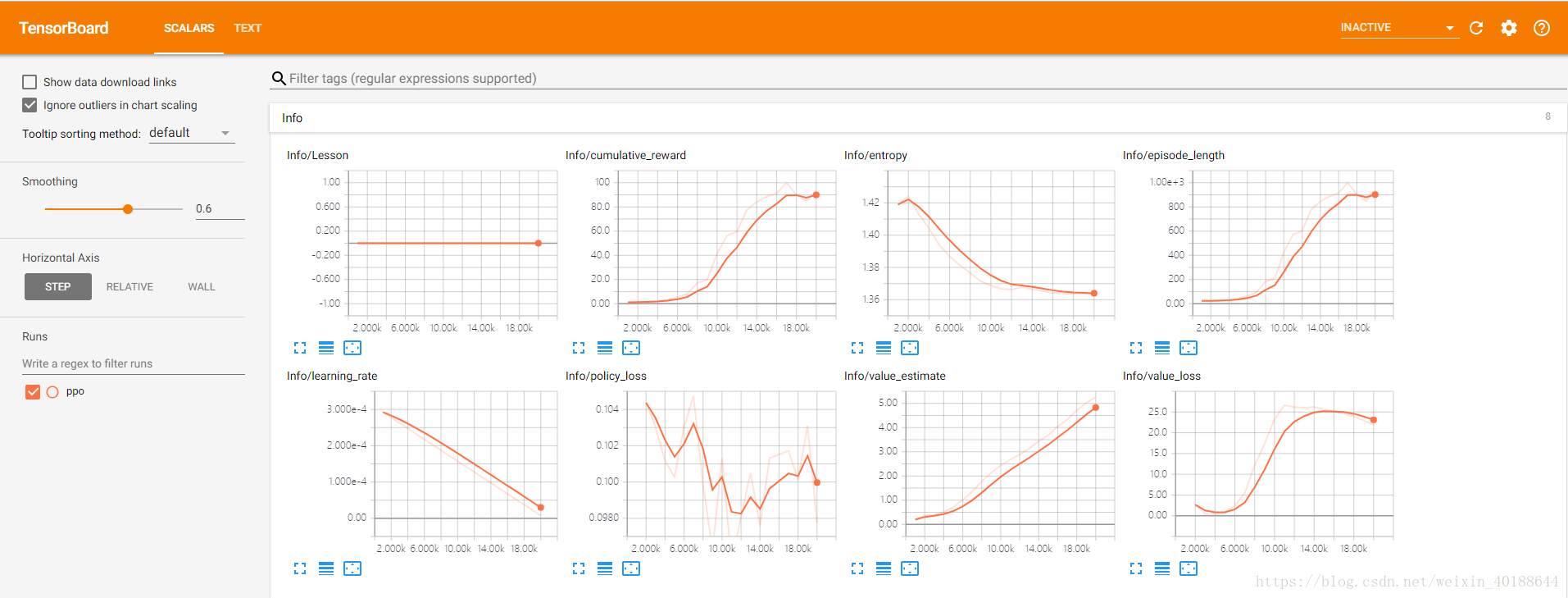Screen dimensions: 1568x598
Task: Switch to the TEXT tab
Action: click(248, 28)
